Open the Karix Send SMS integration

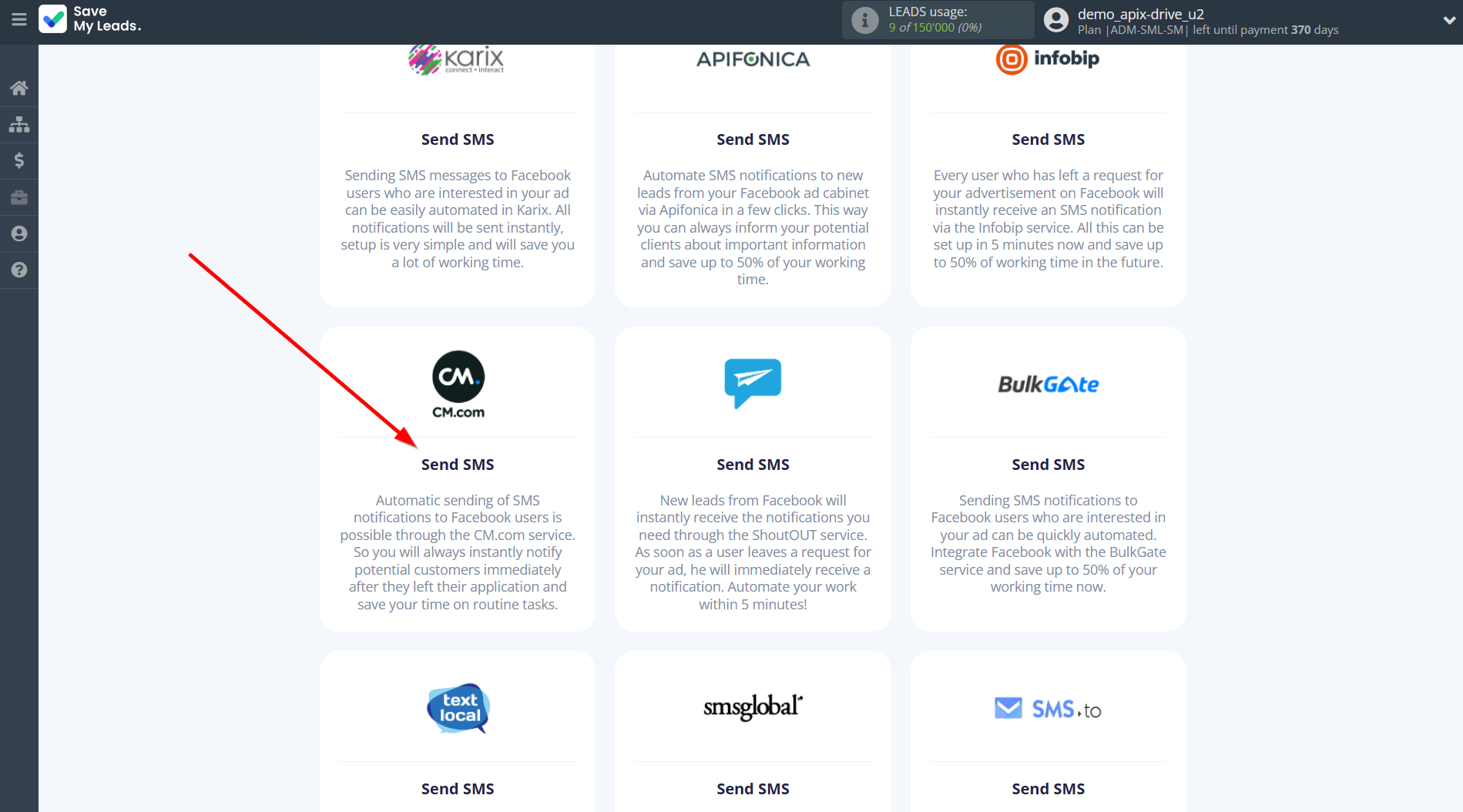[457, 139]
